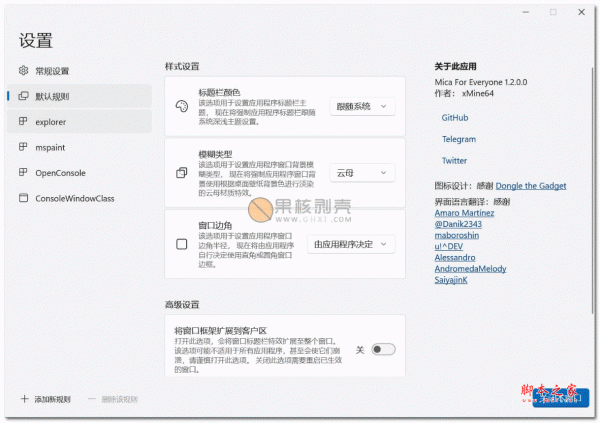Open the u!^DEV link

click(x=448, y=246)
